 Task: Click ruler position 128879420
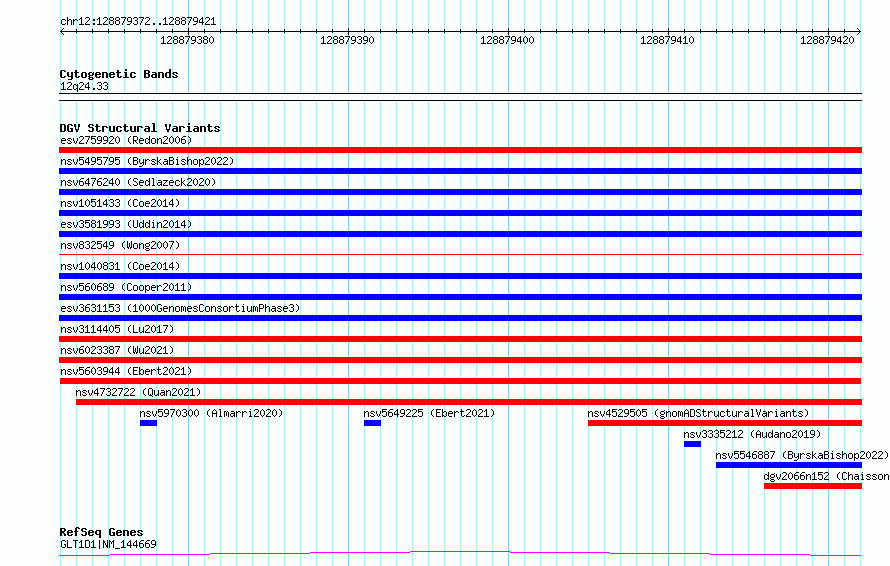coord(827,40)
